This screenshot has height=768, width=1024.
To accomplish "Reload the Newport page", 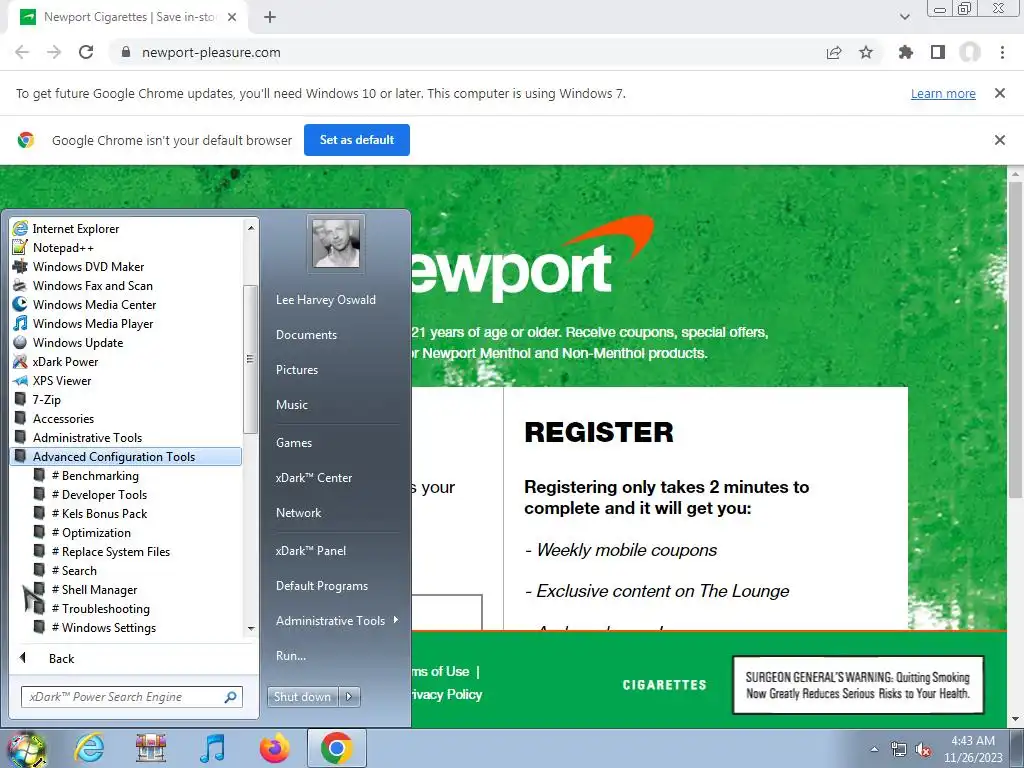I will point(86,52).
